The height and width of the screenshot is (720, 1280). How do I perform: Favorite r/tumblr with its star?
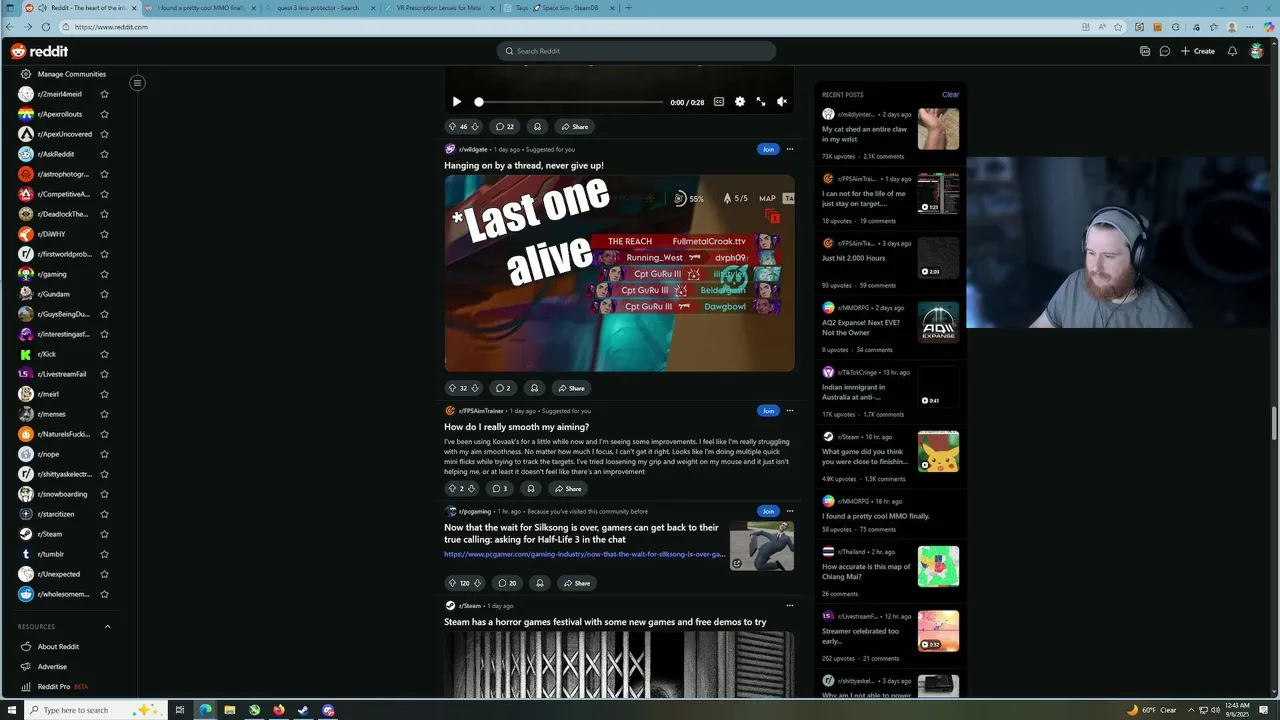click(104, 554)
